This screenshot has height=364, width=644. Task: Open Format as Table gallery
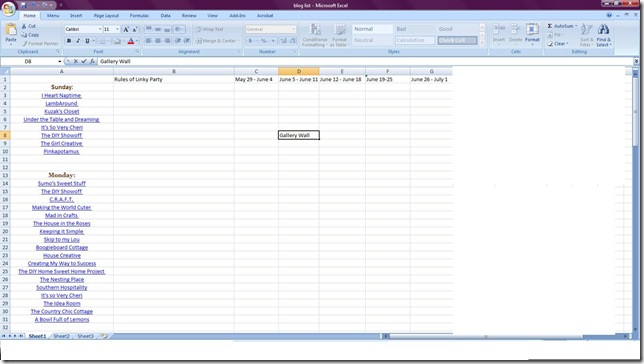click(340, 35)
